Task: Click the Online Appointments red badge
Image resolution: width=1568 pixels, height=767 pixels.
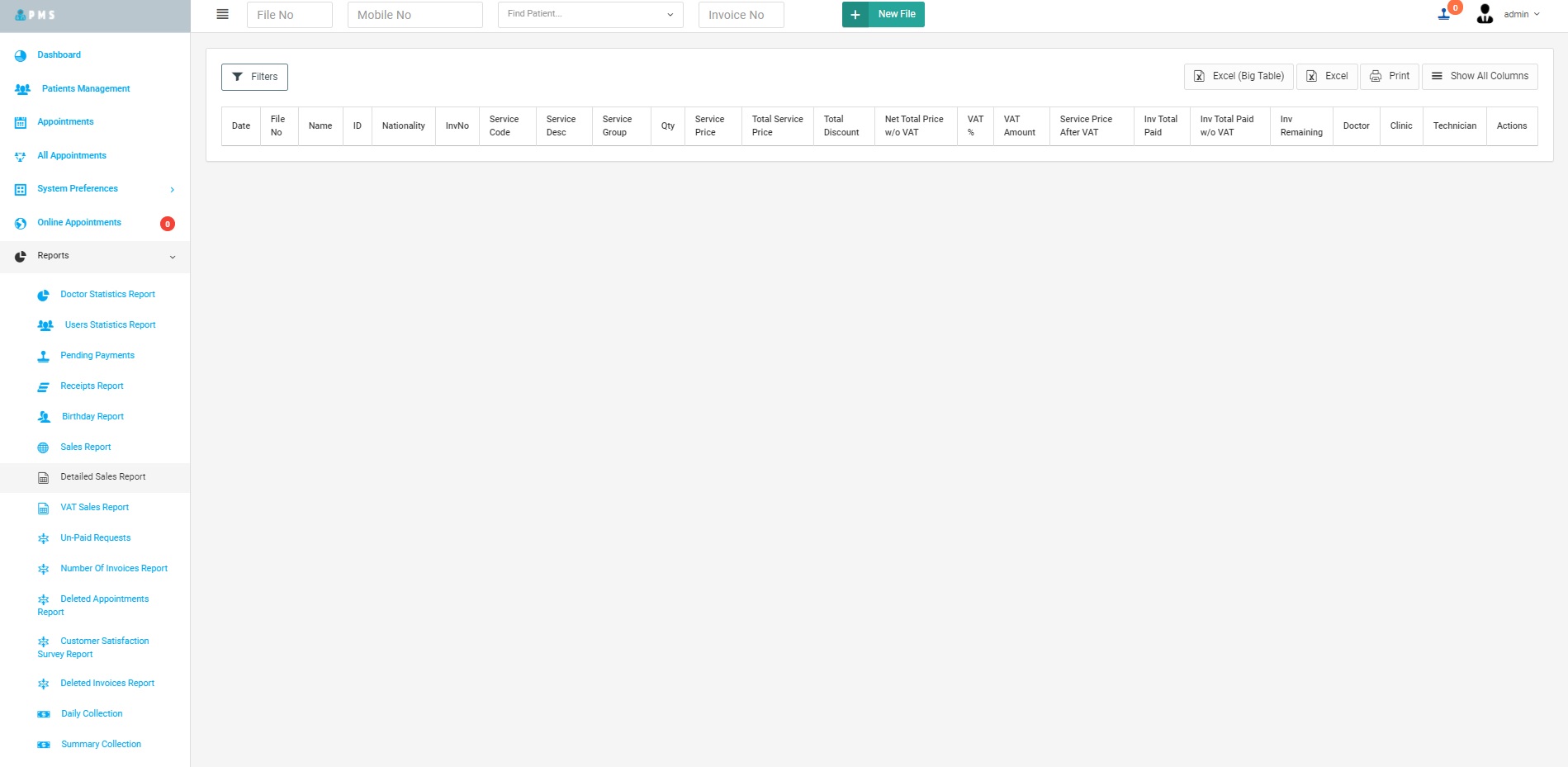Action: click(x=167, y=224)
